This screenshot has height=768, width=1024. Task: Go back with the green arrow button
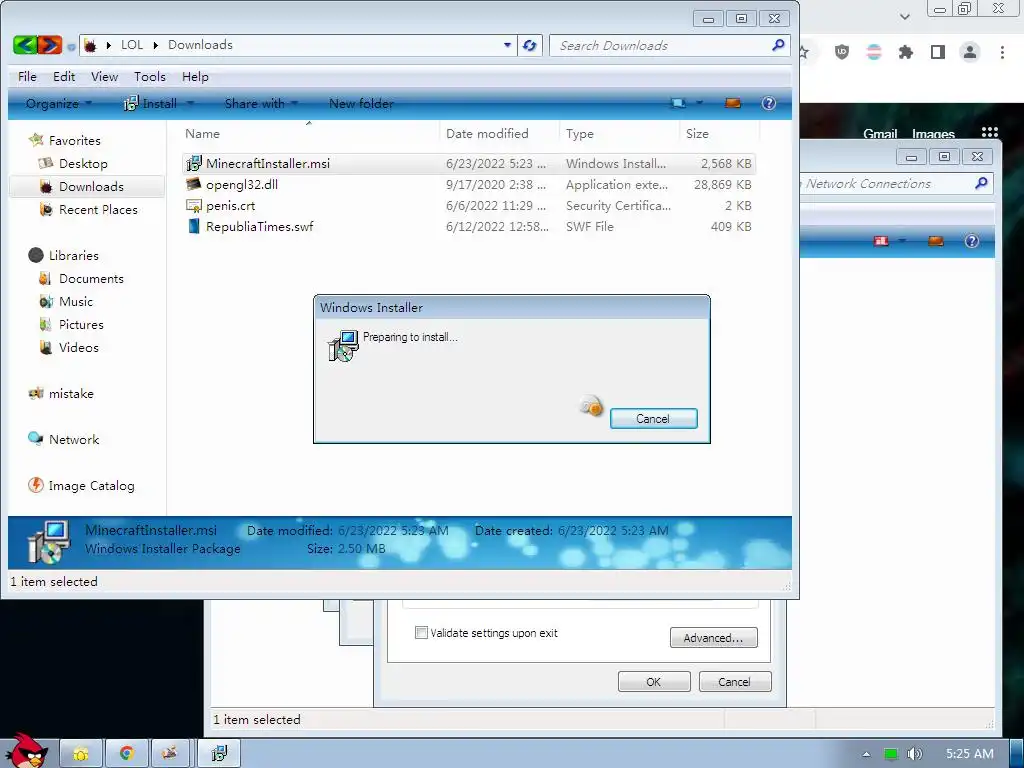coord(25,45)
